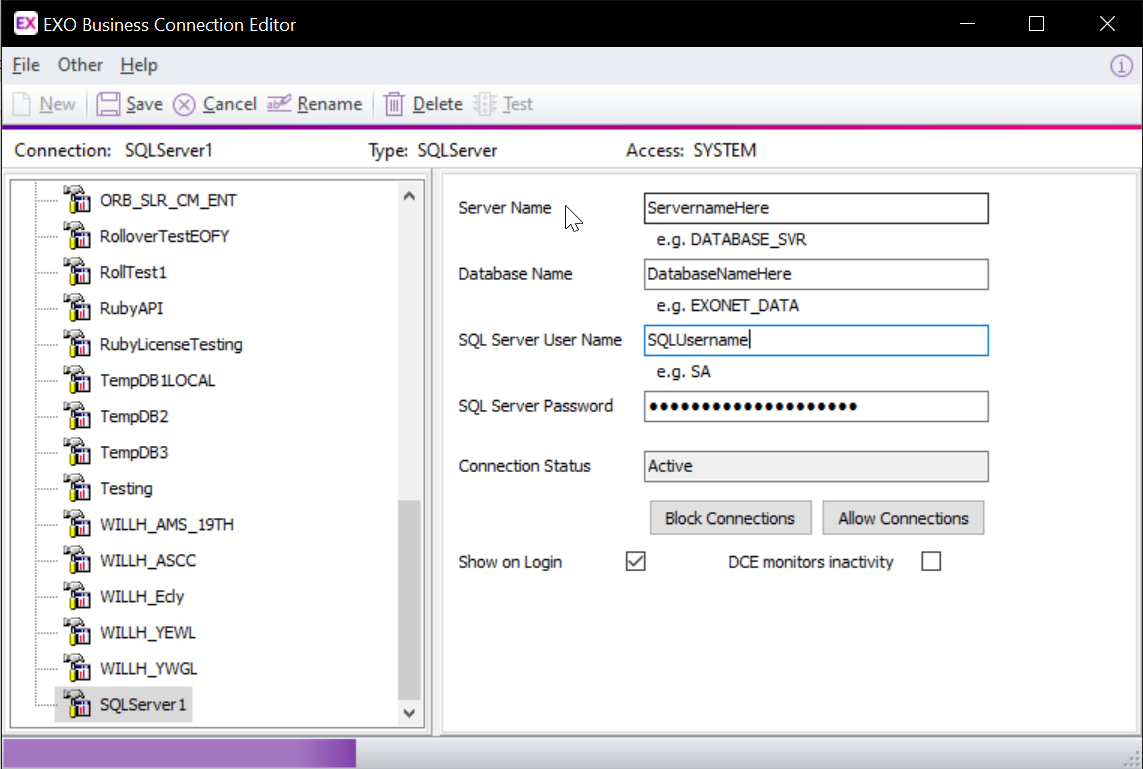Screen dimensions: 1143x769
Task: Click the Delete trash can icon
Action: pyautogui.click(x=394, y=104)
